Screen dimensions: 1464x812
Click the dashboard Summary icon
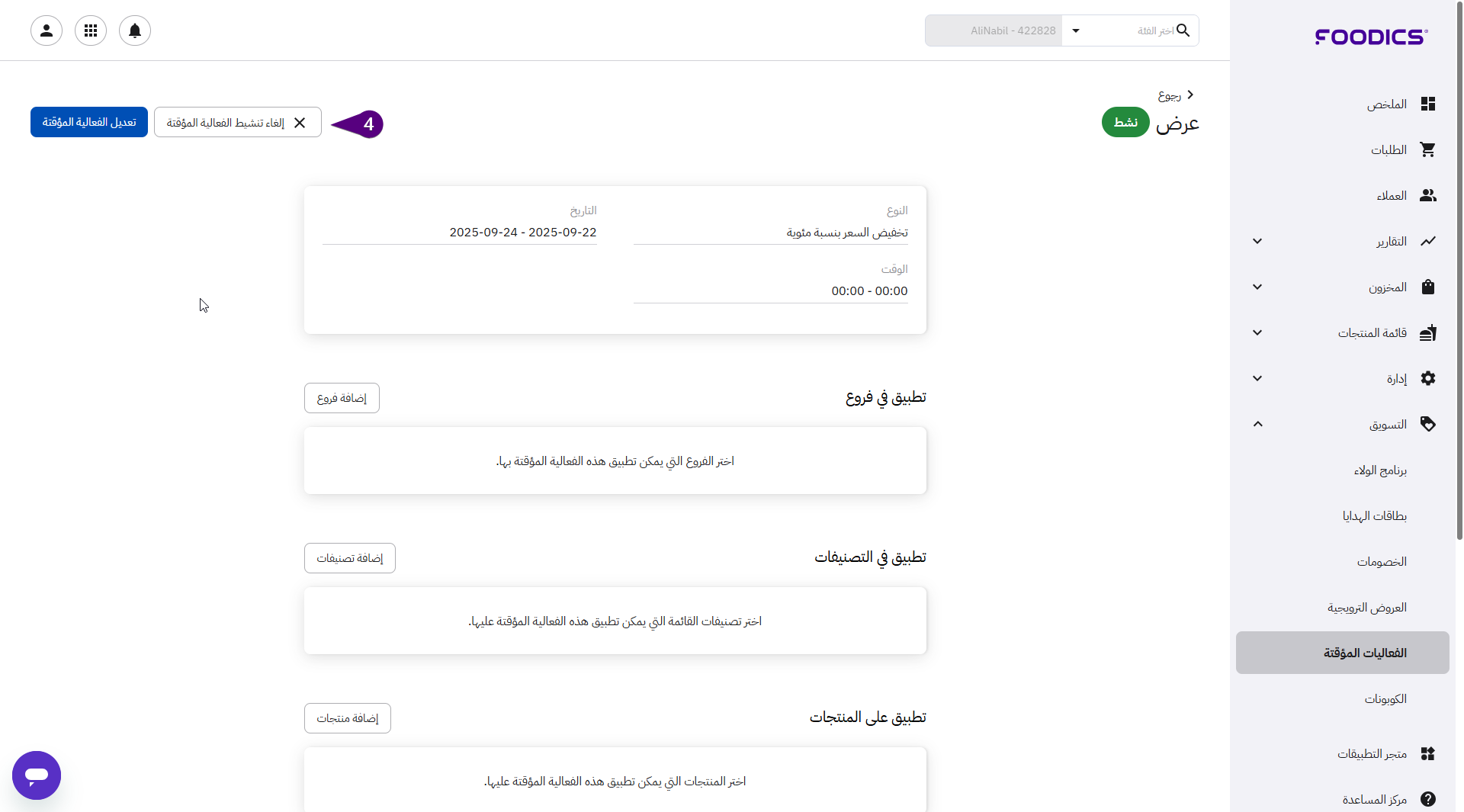[x=1427, y=104]
